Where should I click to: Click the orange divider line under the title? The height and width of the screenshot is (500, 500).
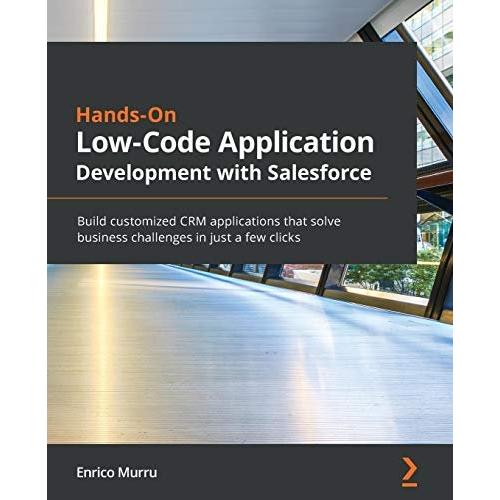tap(218, 198)
